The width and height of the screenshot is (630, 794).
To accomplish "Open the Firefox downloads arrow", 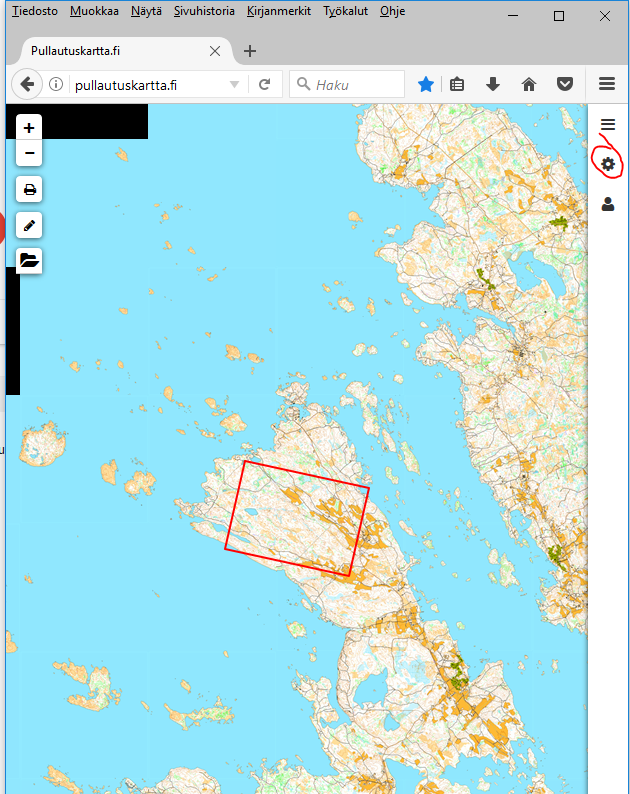I will pos(493,85).
